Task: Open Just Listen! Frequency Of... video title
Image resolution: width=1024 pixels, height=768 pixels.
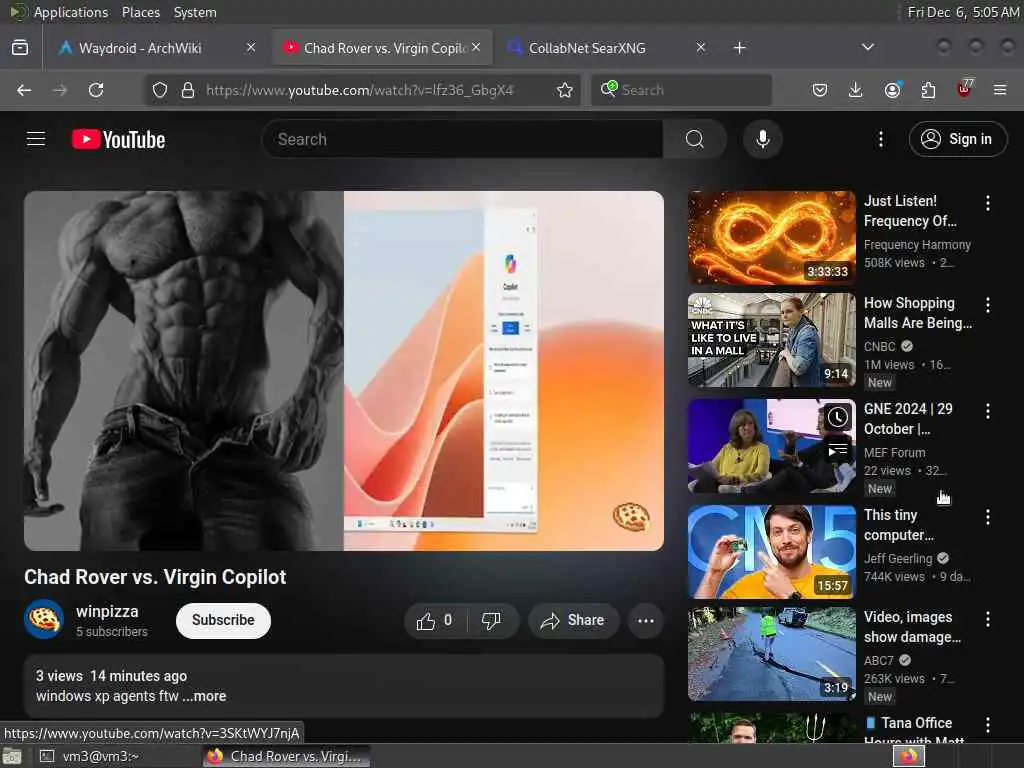Action: pyautogui.click(x=910, y=211)
